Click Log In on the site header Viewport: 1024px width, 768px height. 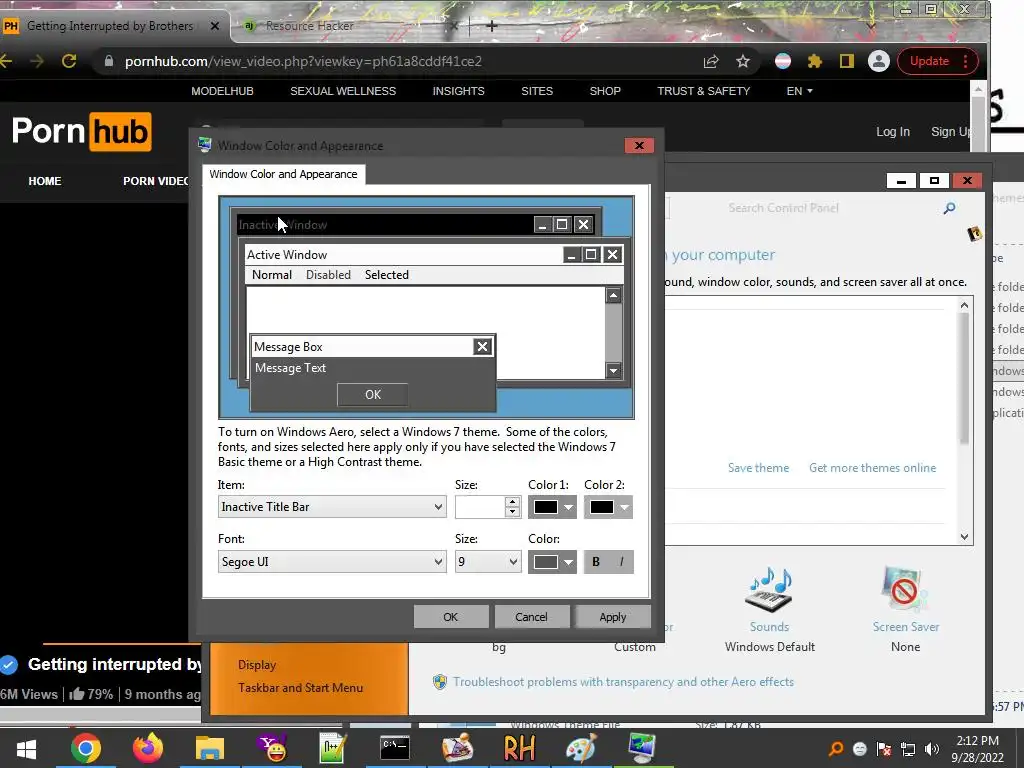[893, 131]
